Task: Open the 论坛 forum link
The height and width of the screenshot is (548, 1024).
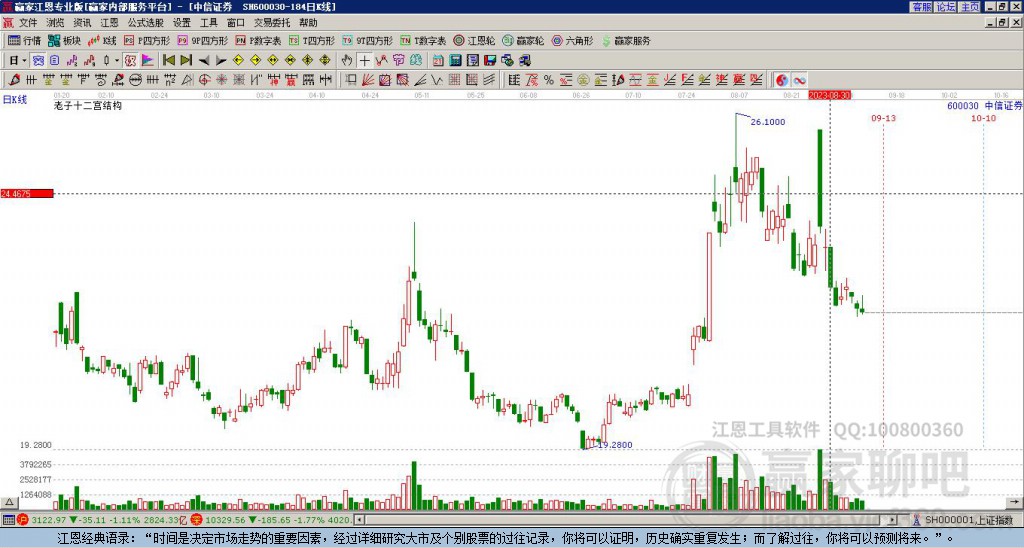Action: click(946, 7)
